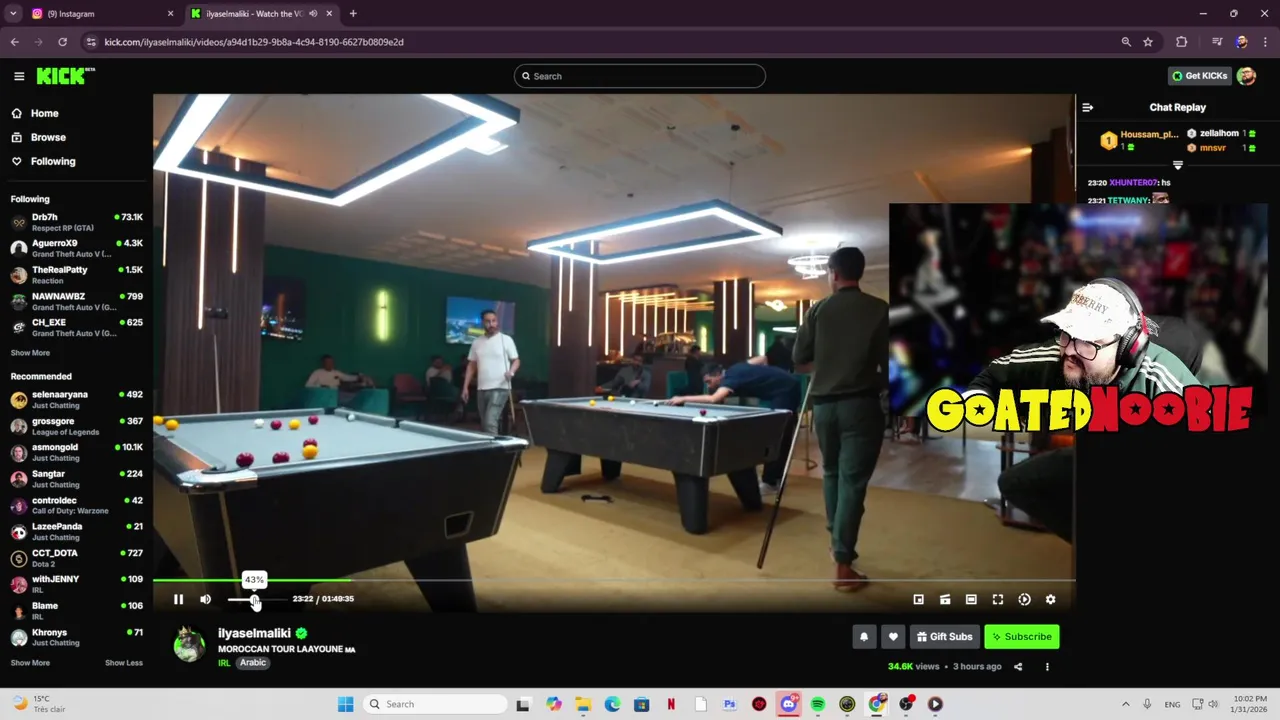Image resolution: width=1280 pixels, height=720 pixels.
Task: Click the green Subscribe button
Action: pyautogui.click(x=1021, y=637)
